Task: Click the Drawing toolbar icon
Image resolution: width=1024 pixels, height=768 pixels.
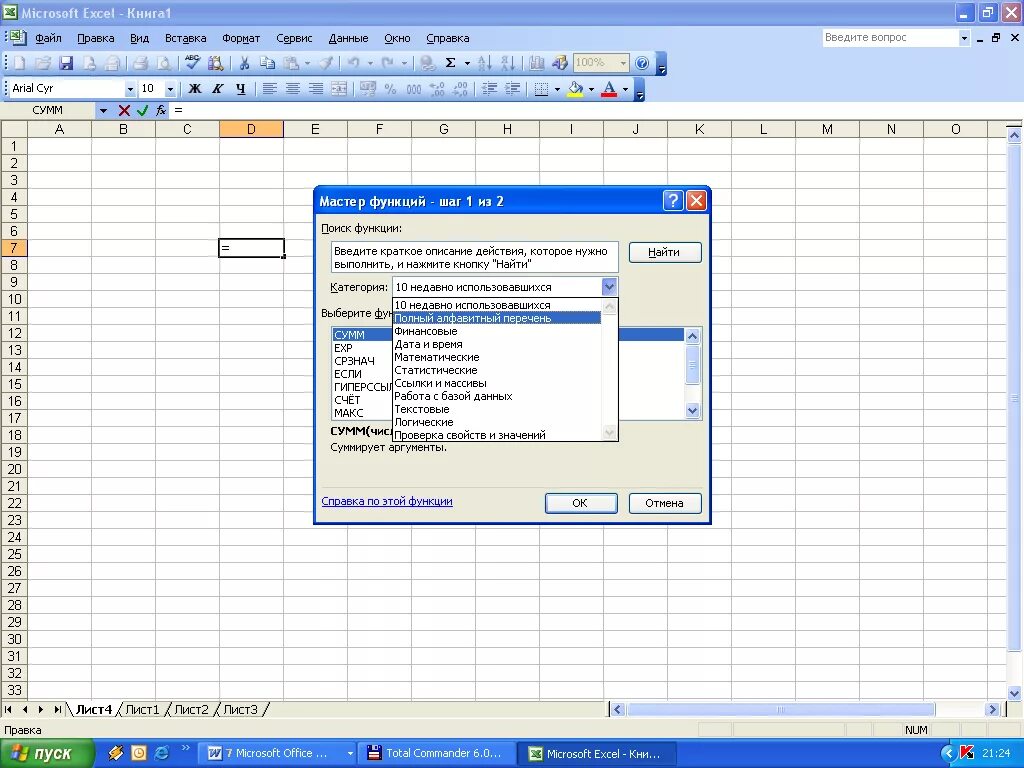Action: (560, 63)
